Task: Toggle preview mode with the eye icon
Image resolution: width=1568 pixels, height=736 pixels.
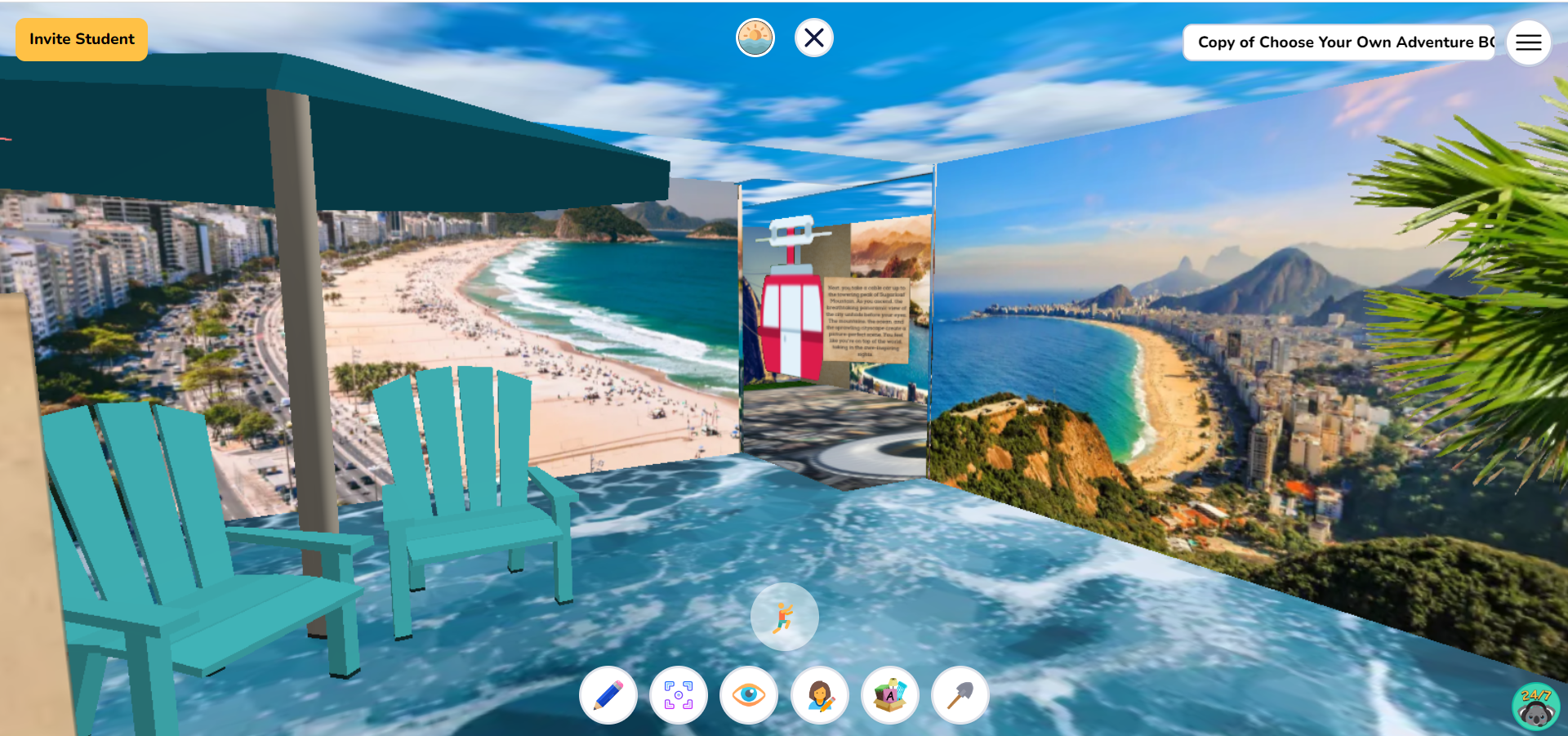Action: (749, 695)
